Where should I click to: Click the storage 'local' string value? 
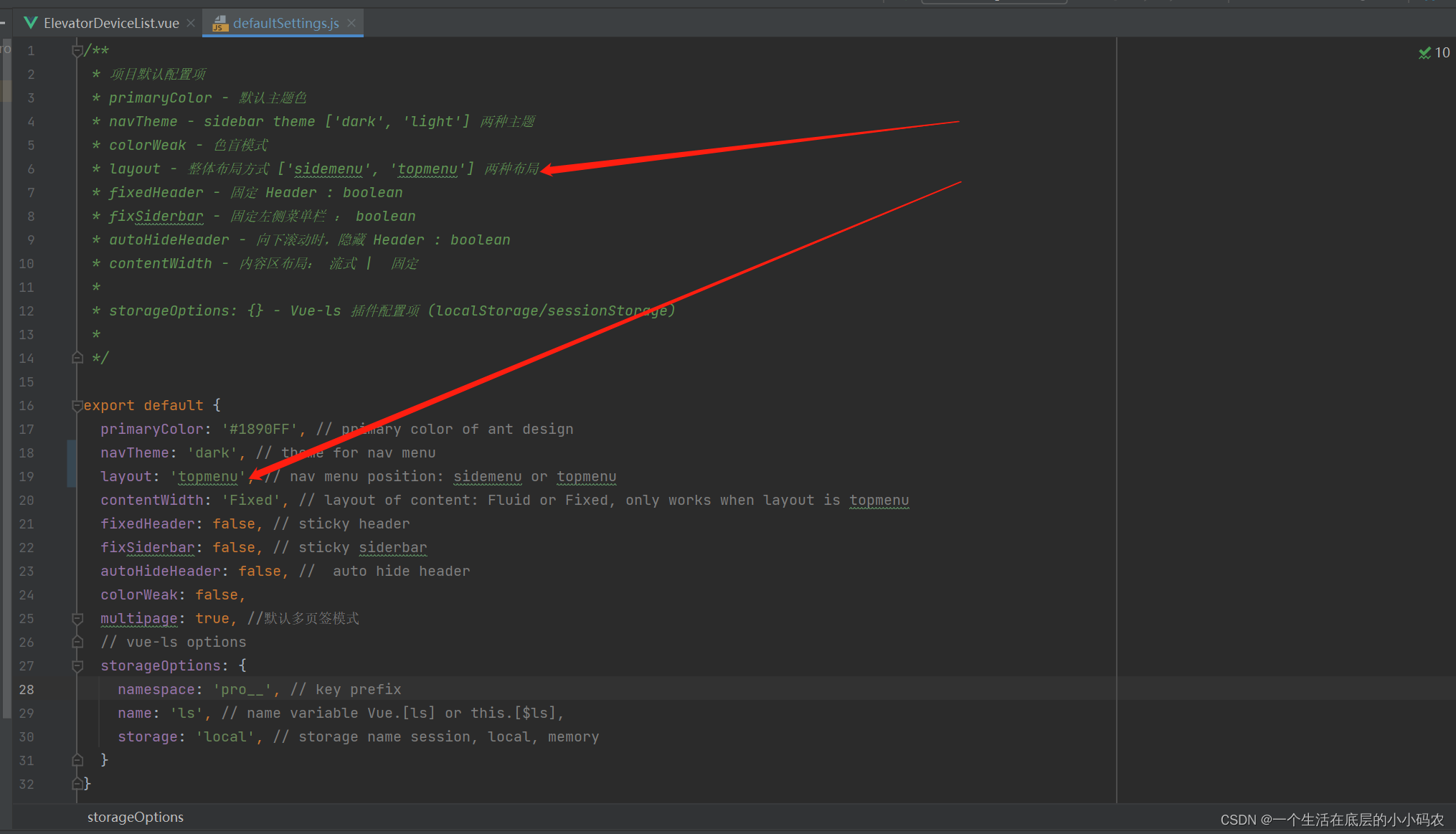pyautogui.click(x=225, y=736)
